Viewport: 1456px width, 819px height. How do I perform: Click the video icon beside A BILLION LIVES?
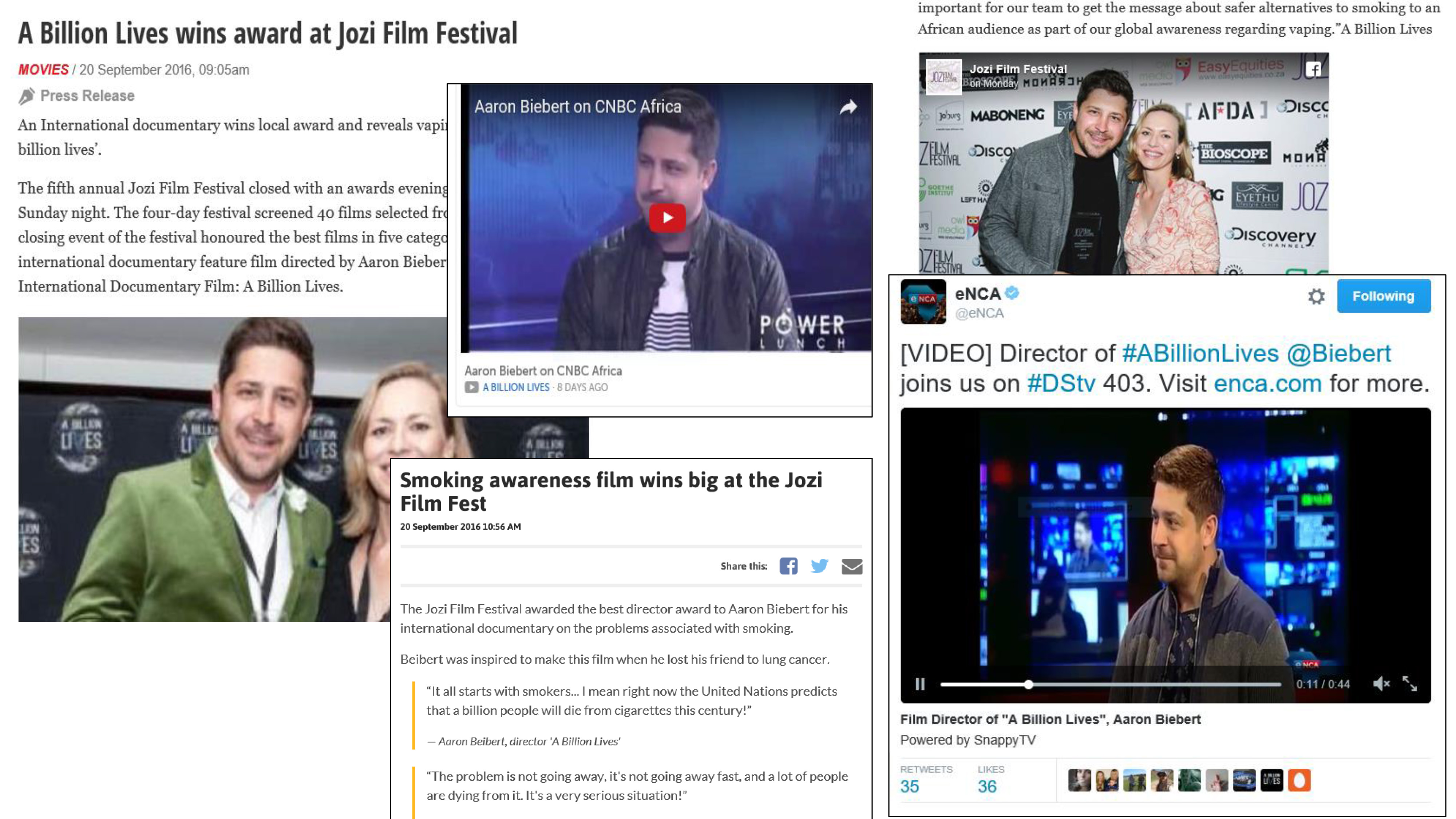click(471, 387)
